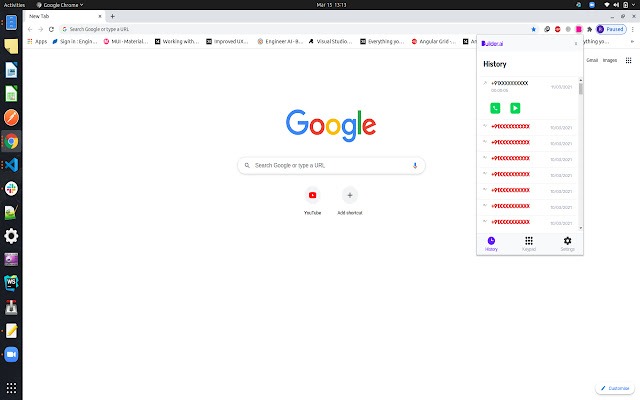This screenshot has width=640, height=400.
Task: Open the Apps bookmark shortcut
Action: [x=37, y=41]
